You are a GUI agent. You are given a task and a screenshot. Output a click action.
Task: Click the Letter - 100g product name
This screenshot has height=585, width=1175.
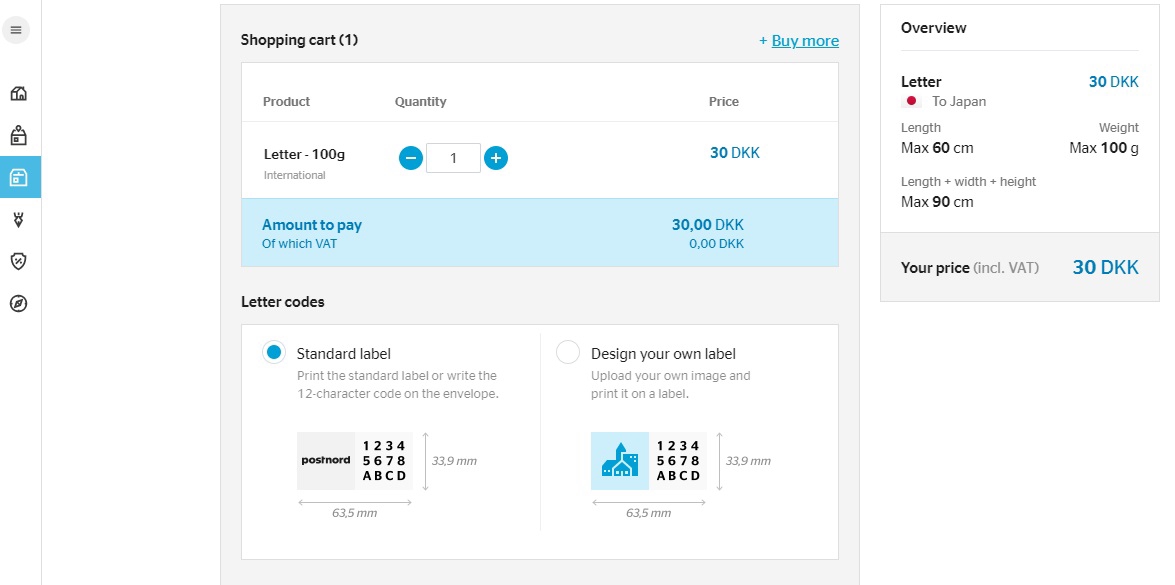coord(304,154)
